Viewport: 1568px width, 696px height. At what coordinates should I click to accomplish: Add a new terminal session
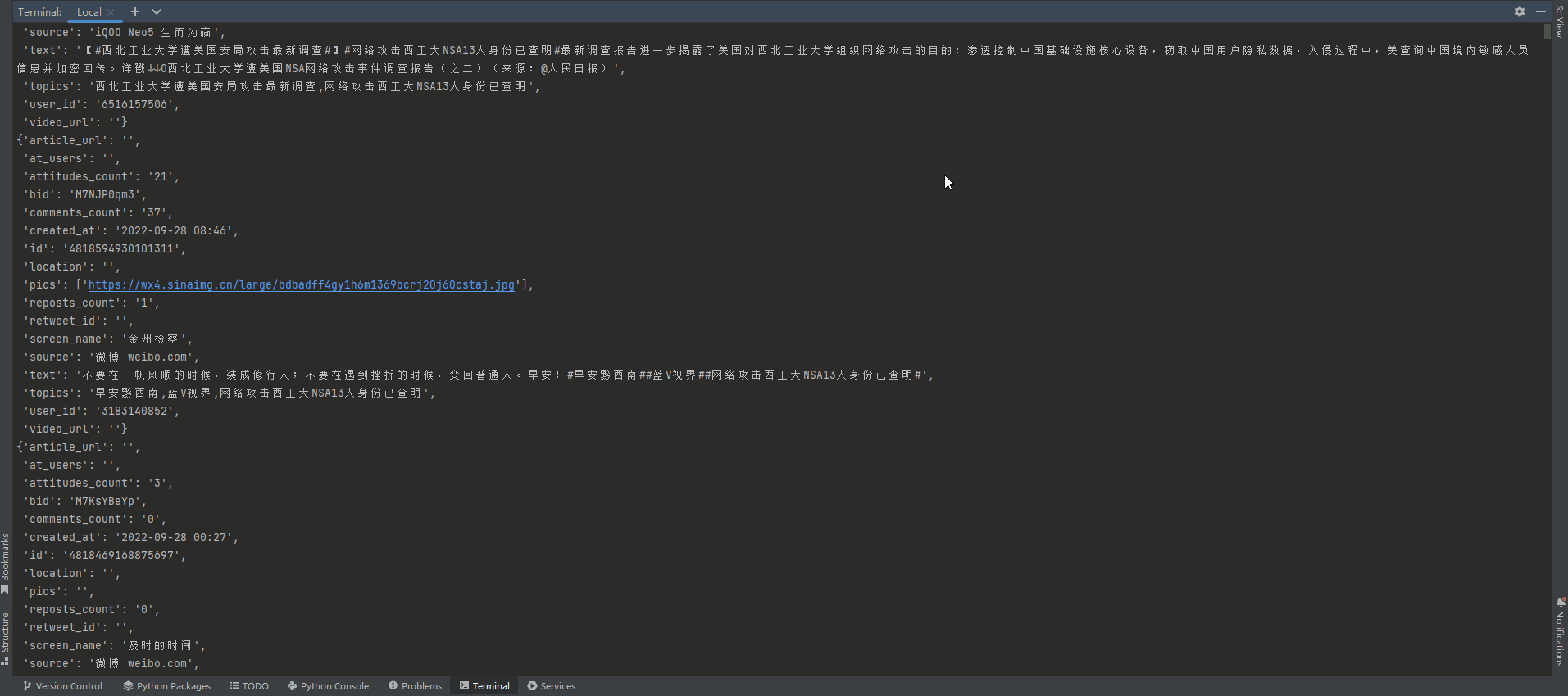click(135, 11)
